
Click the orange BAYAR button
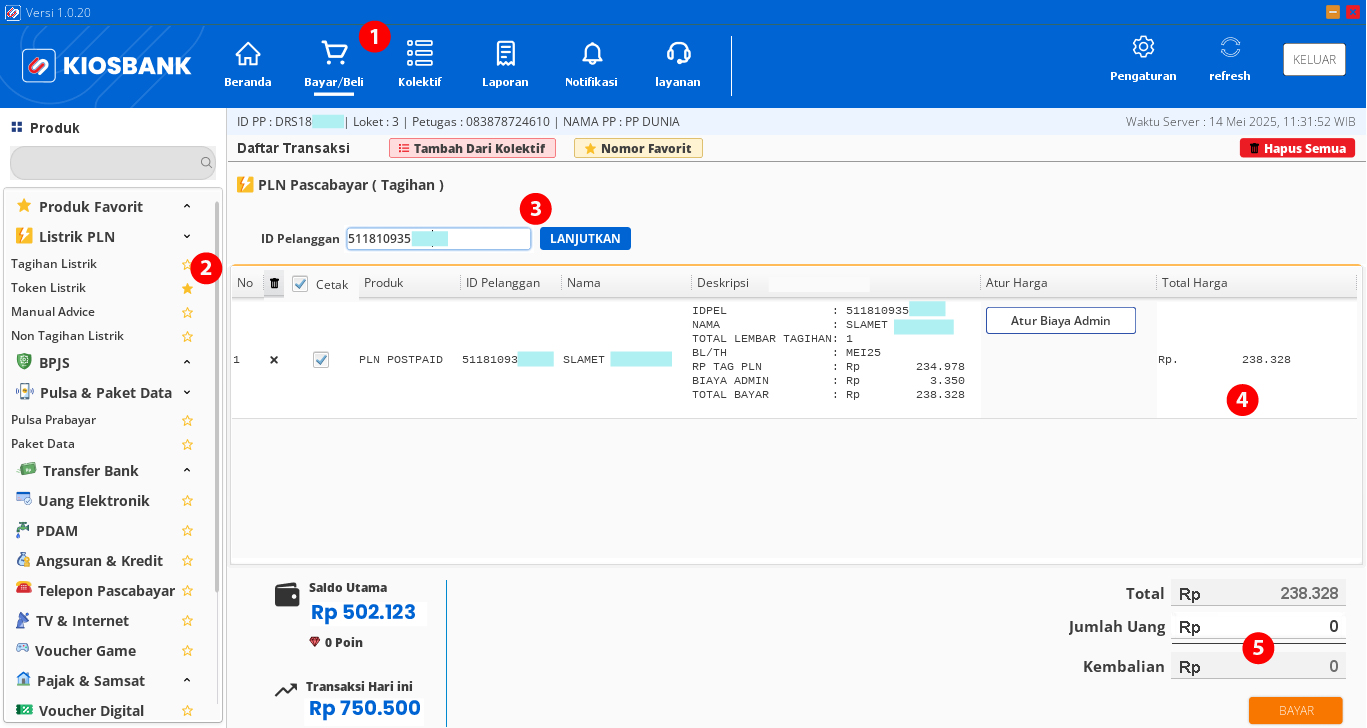point(1296,711)
